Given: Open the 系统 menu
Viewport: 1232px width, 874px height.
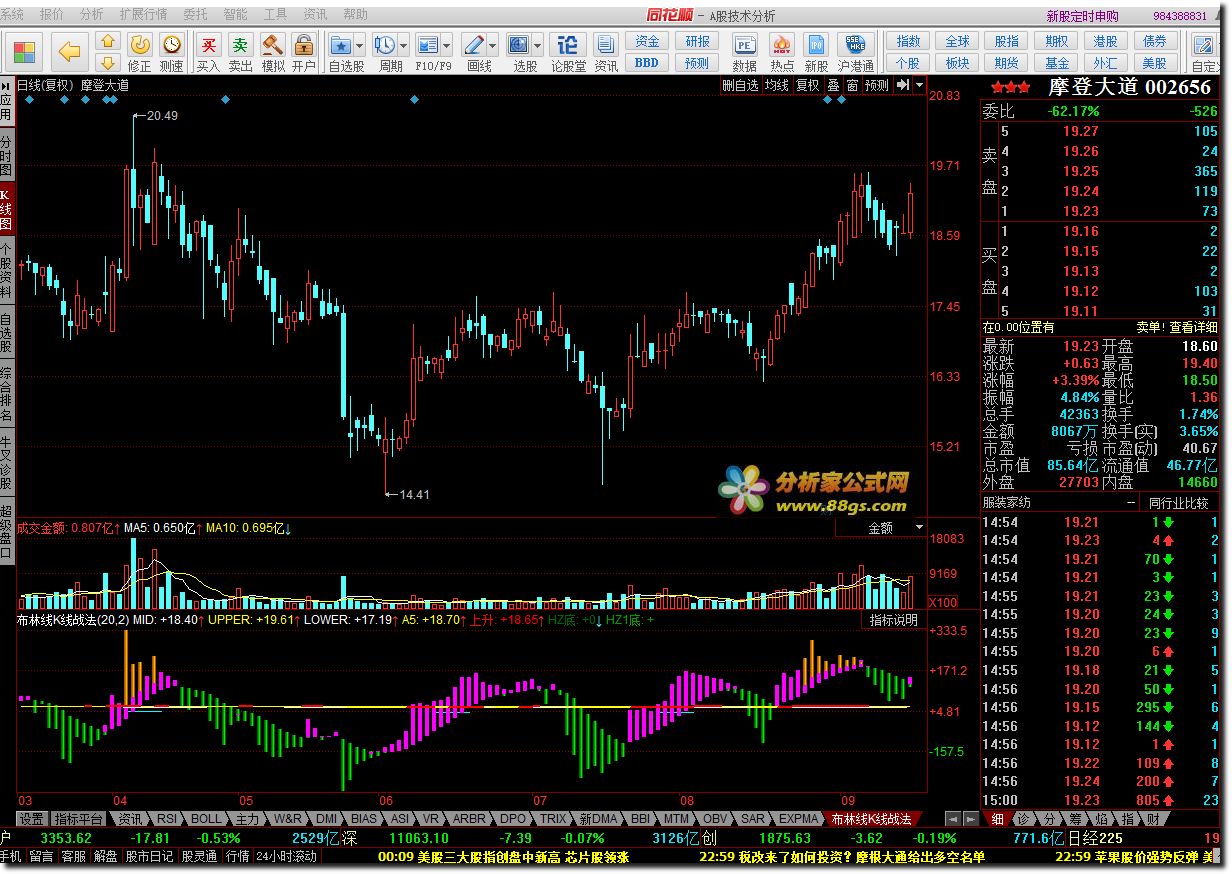Looking at the screenshot, I should click(x=12, y=14).
